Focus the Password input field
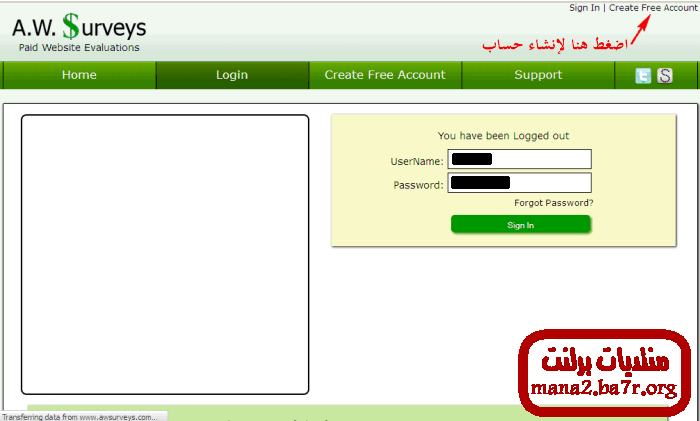700x421 pixels. tap(520, 183)
